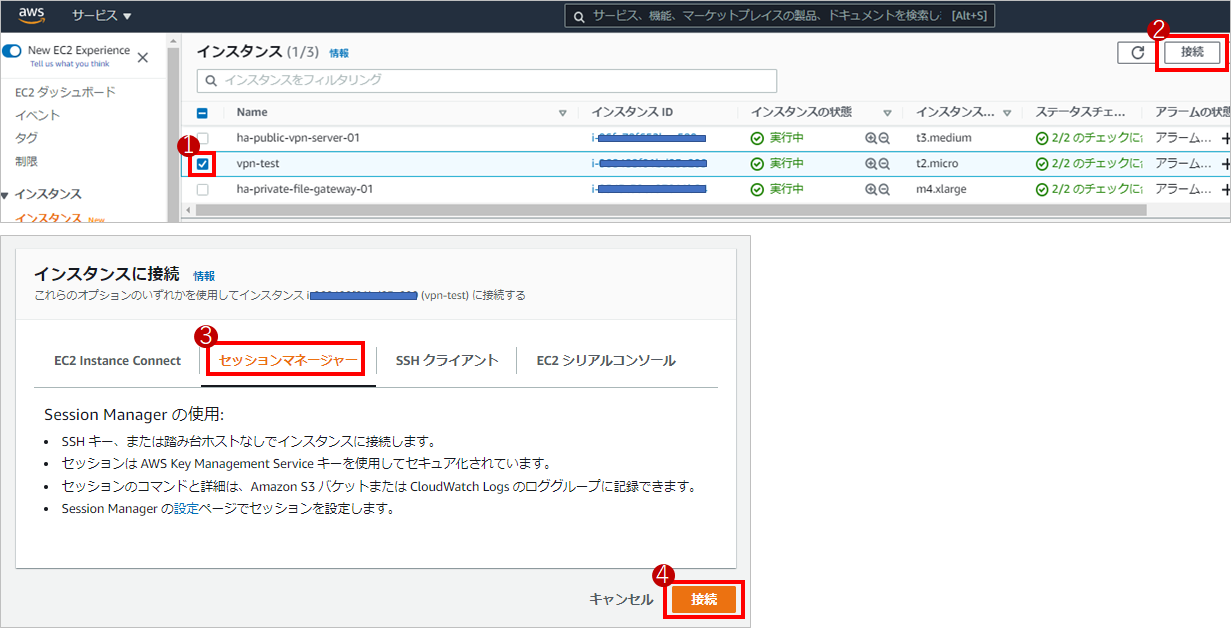This screenshot has width=1231, height=628.
Task: Add alarm plus icon on ha-private-file-gateway-01 row
Action: tap(1226, 188)
